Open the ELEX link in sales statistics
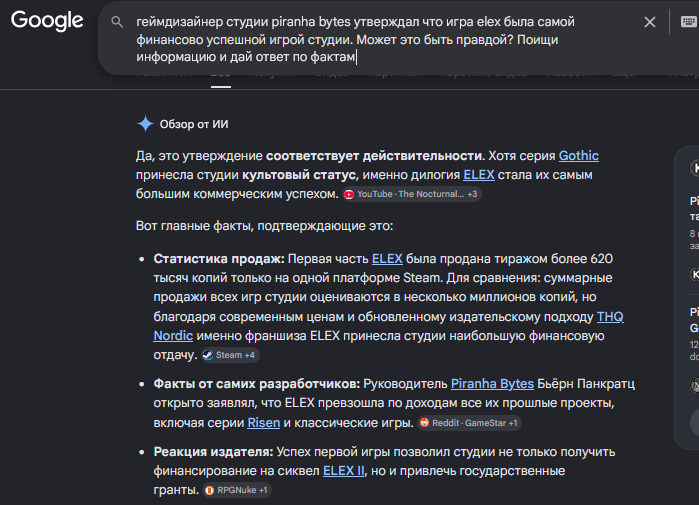Viewport: 699px width, 505px height. tap(387, 259)
